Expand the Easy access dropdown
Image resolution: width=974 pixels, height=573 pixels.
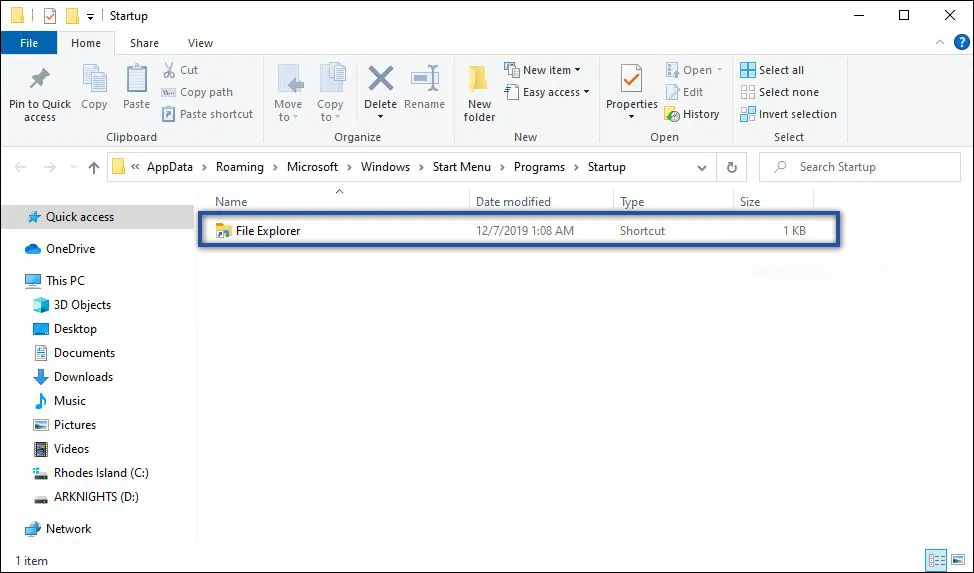point(586,92)
